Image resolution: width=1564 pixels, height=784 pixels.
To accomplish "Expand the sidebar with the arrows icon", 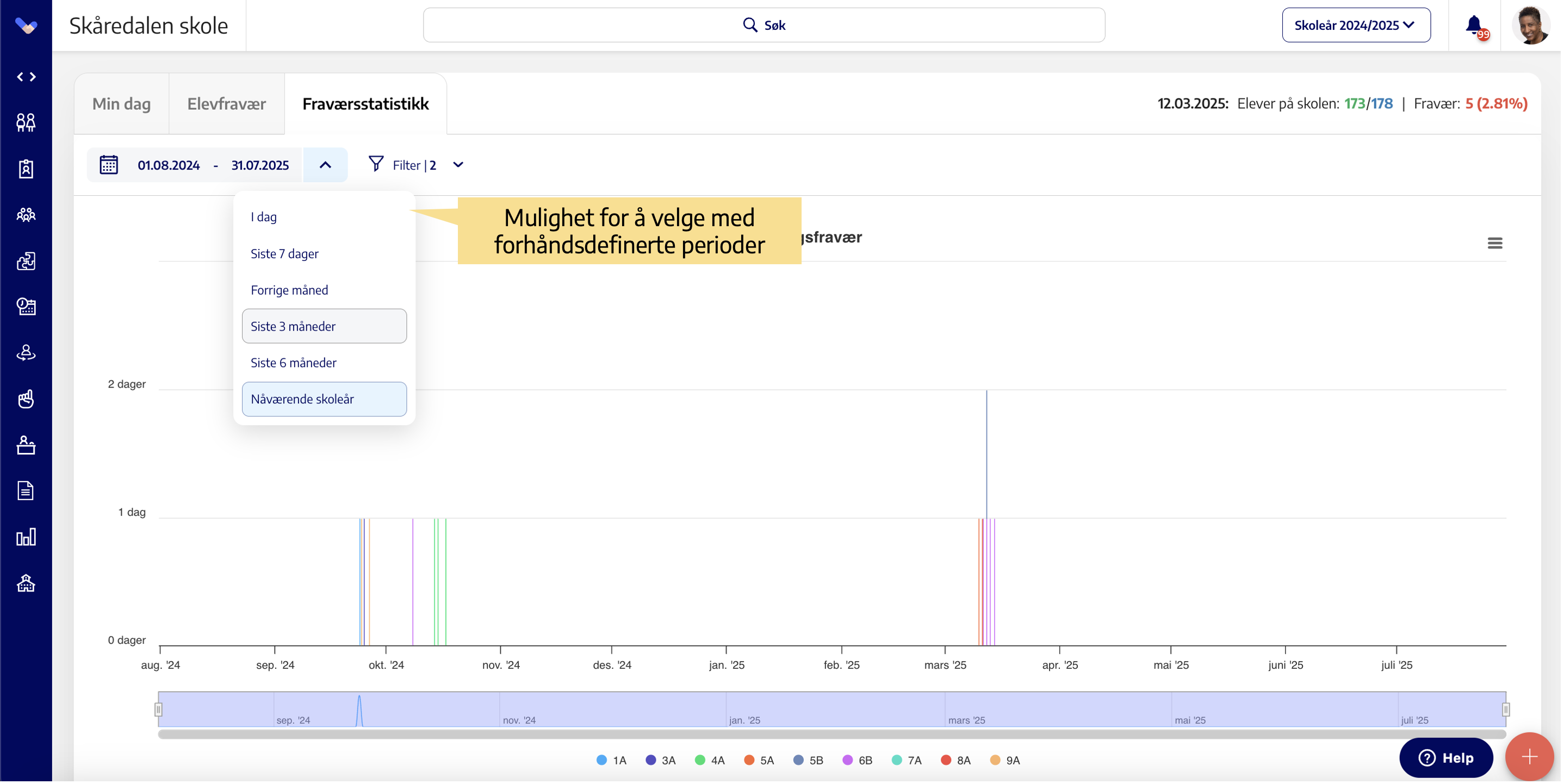I will point(26,77).
